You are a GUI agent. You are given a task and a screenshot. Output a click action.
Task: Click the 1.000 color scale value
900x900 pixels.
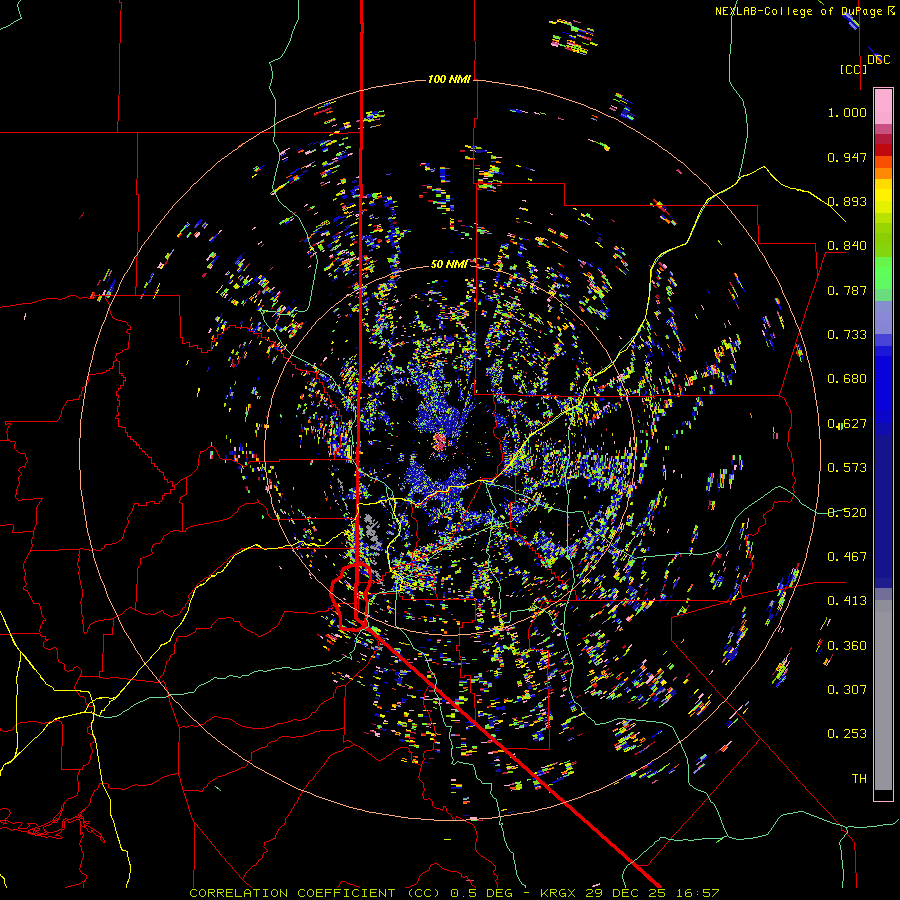point(847,112)
